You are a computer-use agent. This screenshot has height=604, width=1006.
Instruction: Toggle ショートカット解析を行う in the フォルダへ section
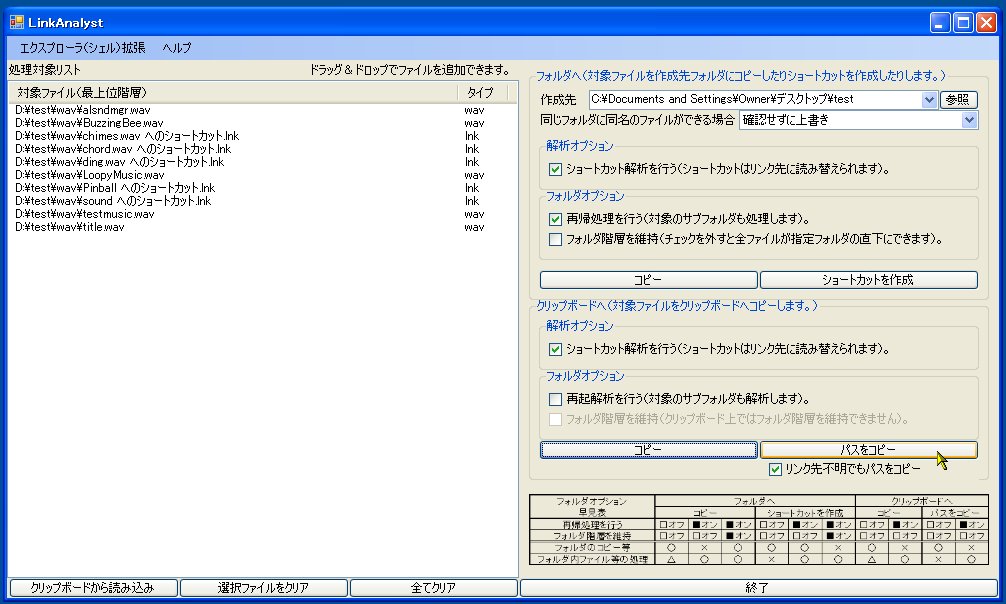click(556, 169)
